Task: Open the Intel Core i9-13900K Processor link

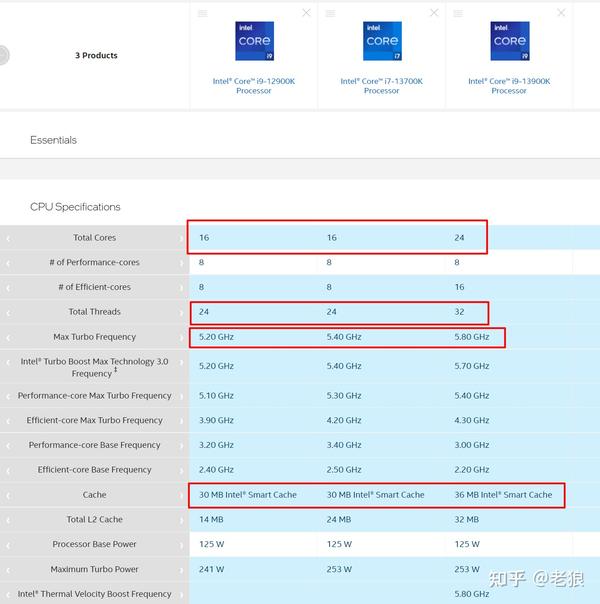Action: [x=509, y=86]
